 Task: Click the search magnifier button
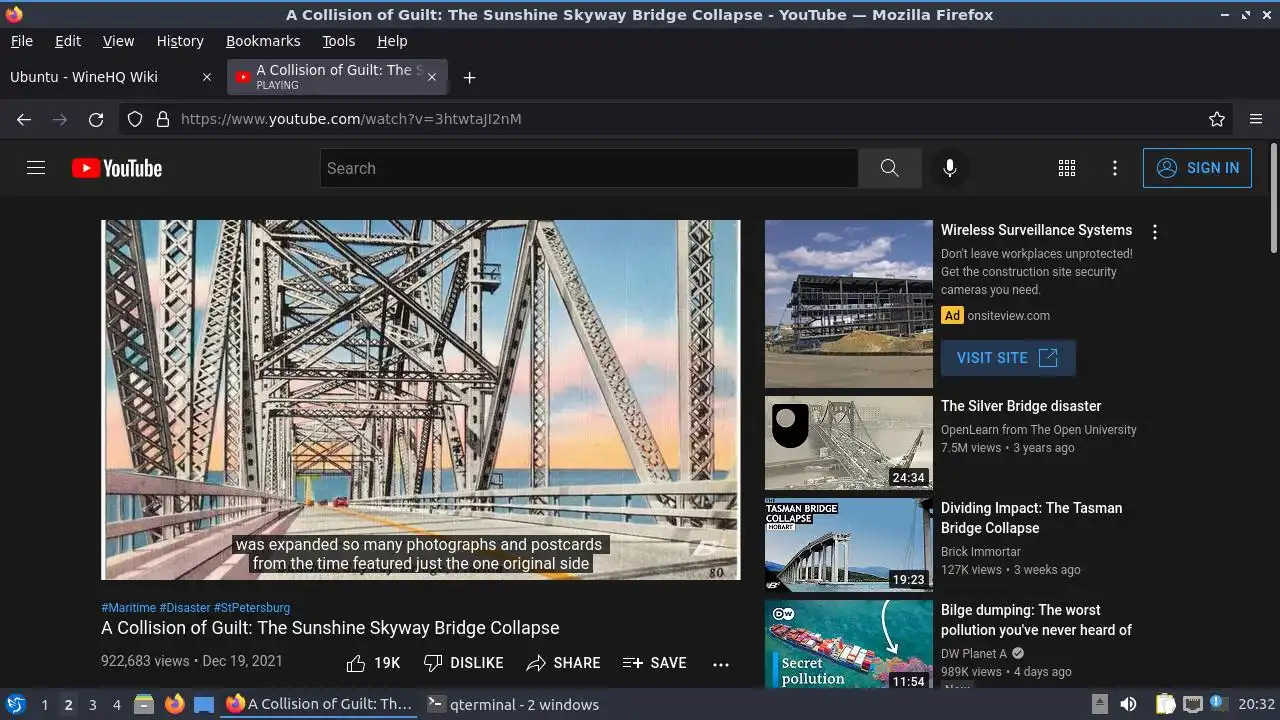(889, 168)
